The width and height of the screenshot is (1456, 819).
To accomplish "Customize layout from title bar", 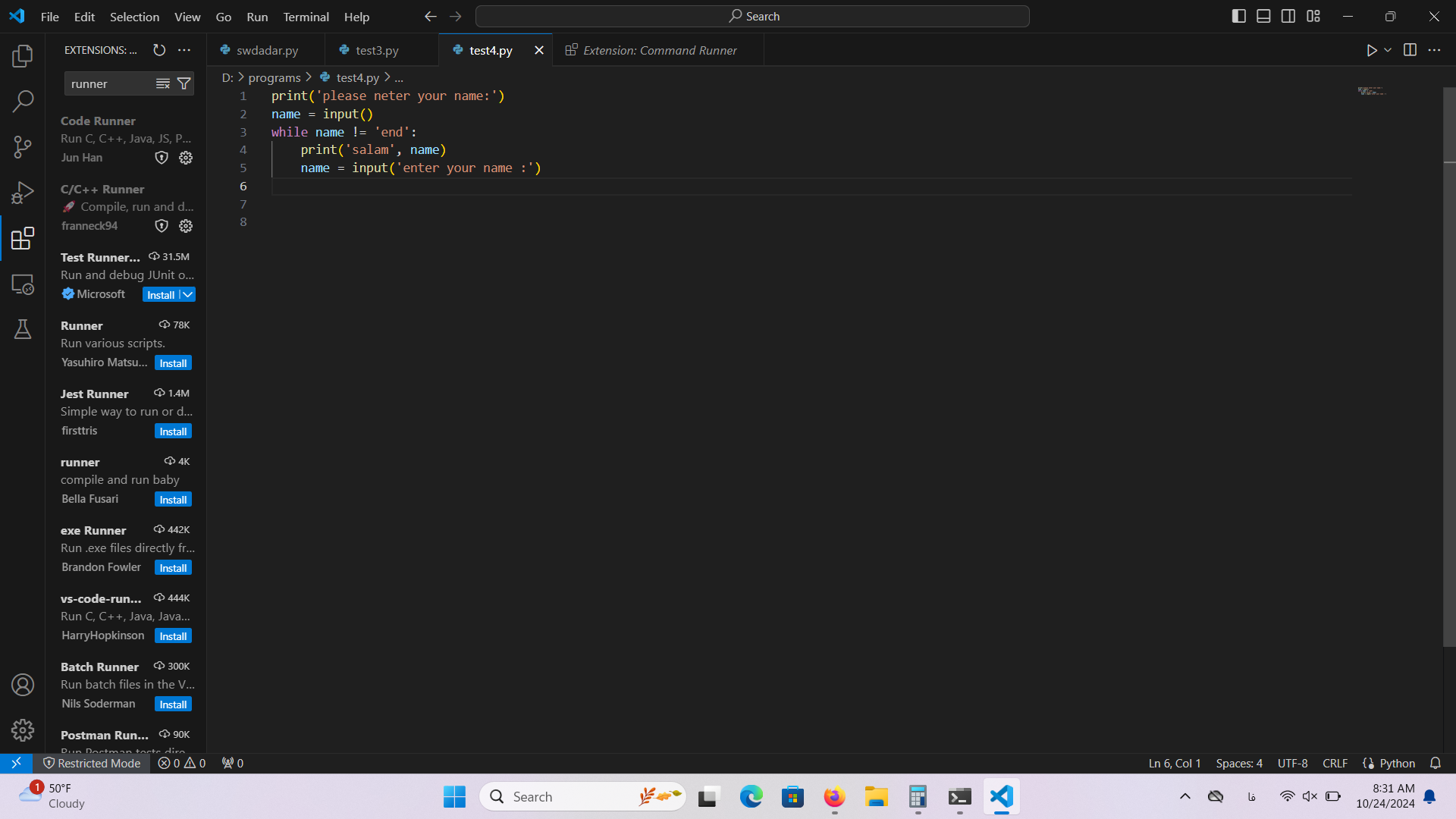I will point(1313,16).
